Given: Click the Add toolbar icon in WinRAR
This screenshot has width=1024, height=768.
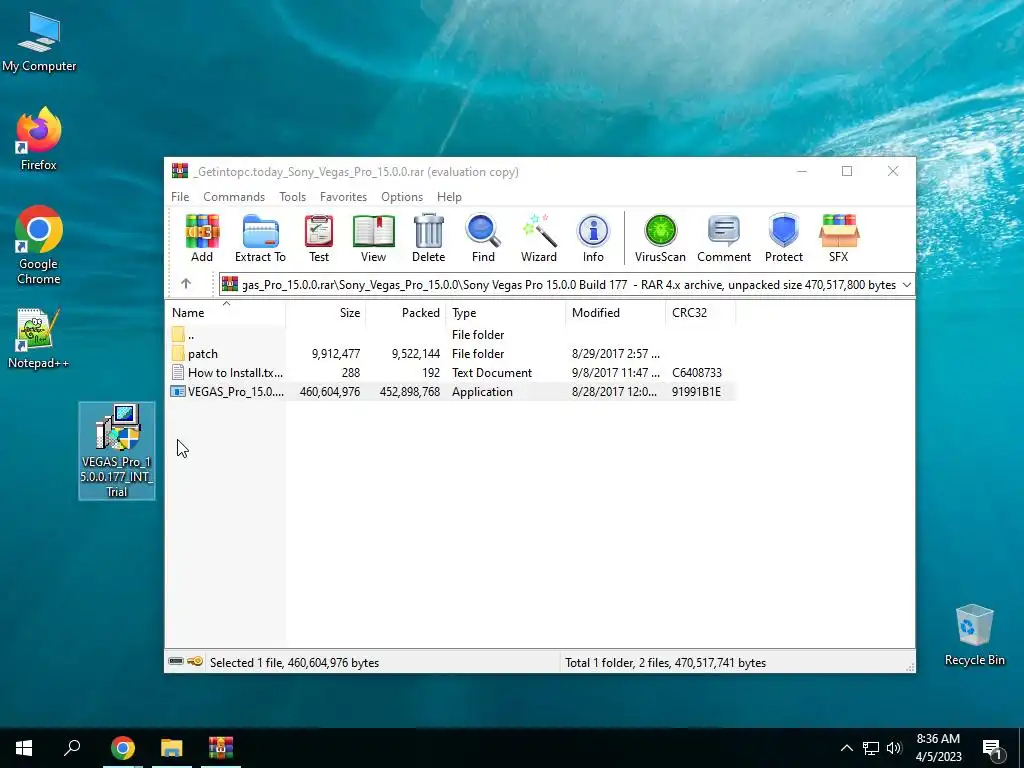Looking at the screenshot, I should click(x=202, y=238).
